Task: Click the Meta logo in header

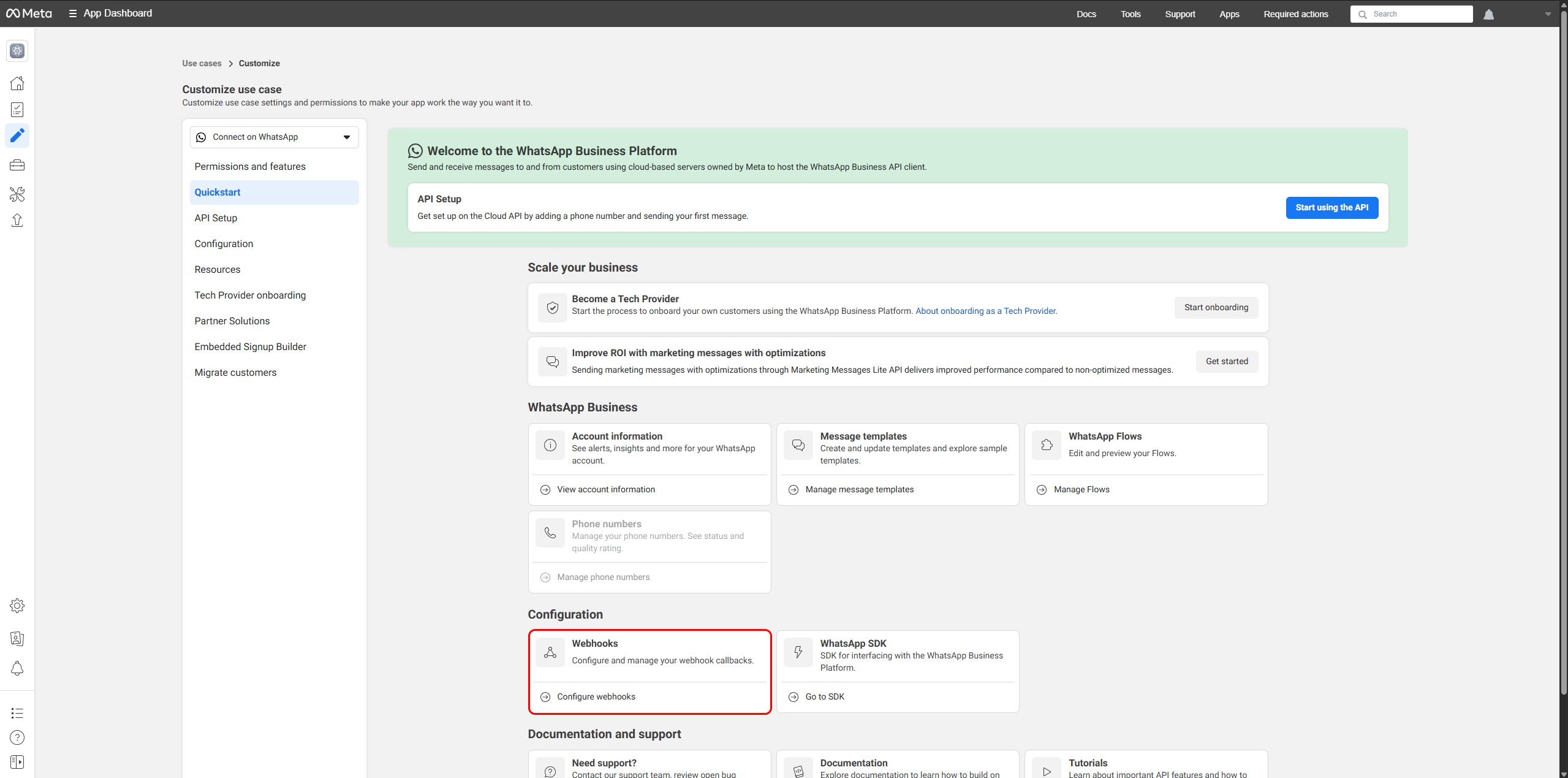Action: [29, 13]
